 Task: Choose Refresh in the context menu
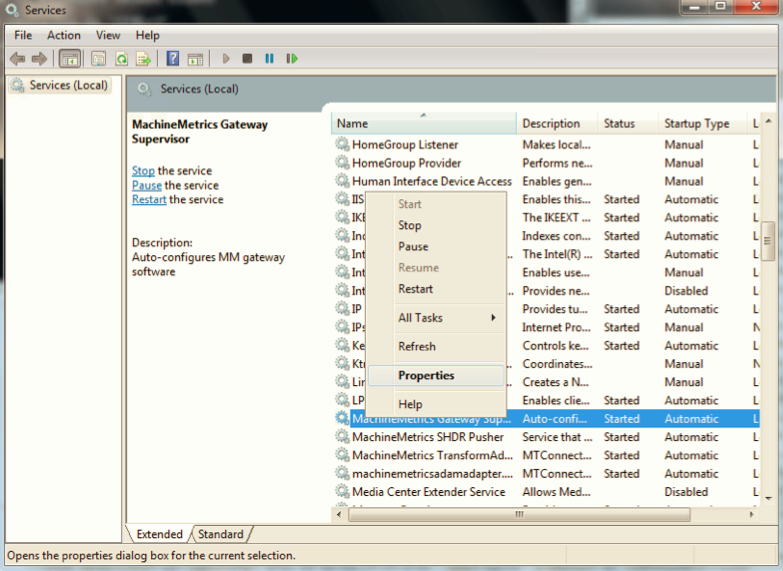(x=436, y=346)
